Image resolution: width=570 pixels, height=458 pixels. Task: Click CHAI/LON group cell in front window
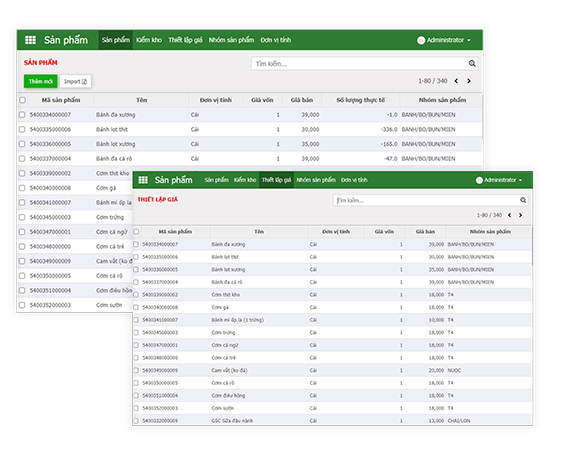point(459,421)
